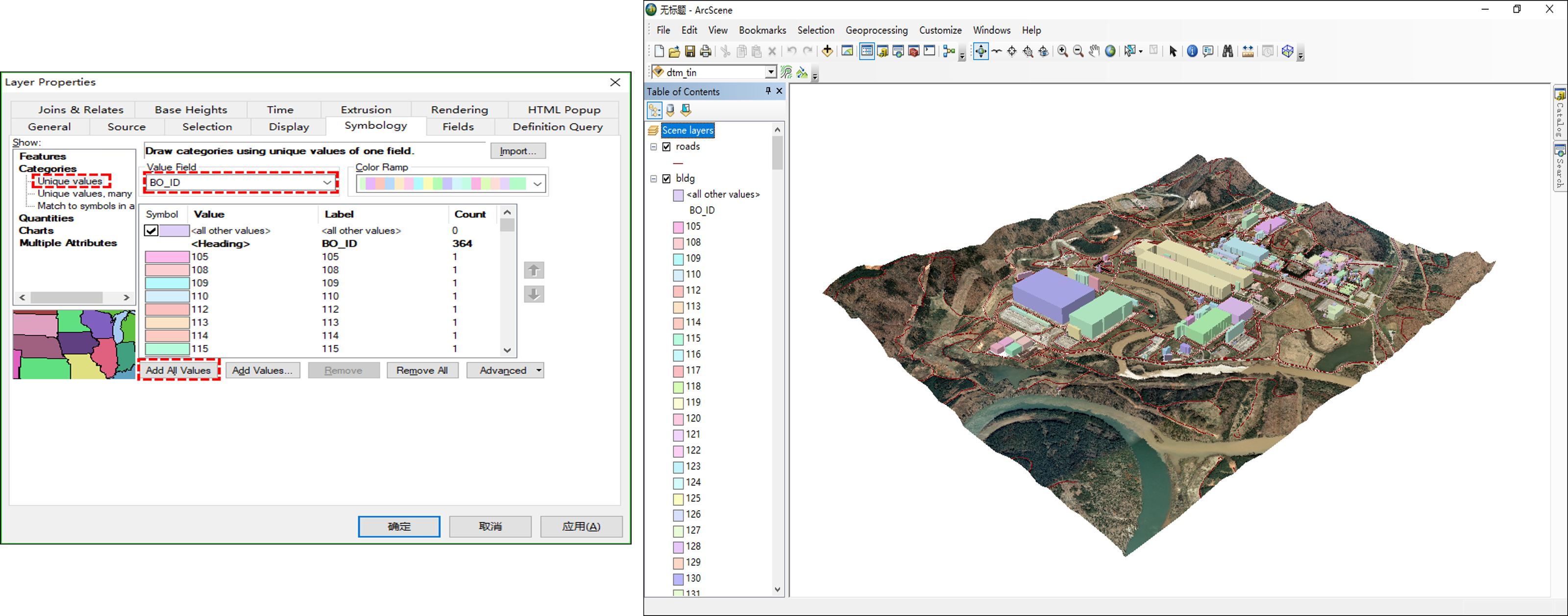This screenshot has width=1568, height=616.
Task: Select the Identify tool icon
Action: coord(1192,52)
